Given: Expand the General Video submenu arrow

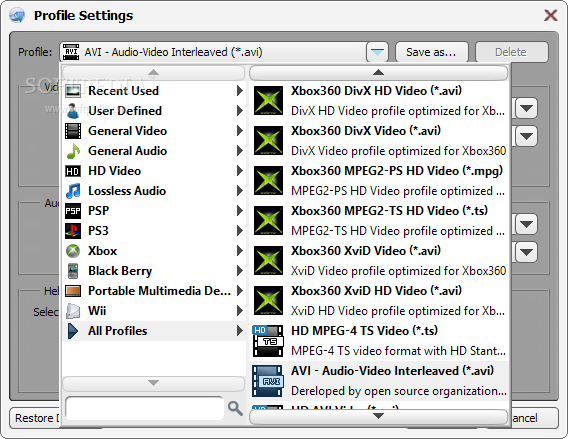Looking at the screenshot, I should 239,130.
